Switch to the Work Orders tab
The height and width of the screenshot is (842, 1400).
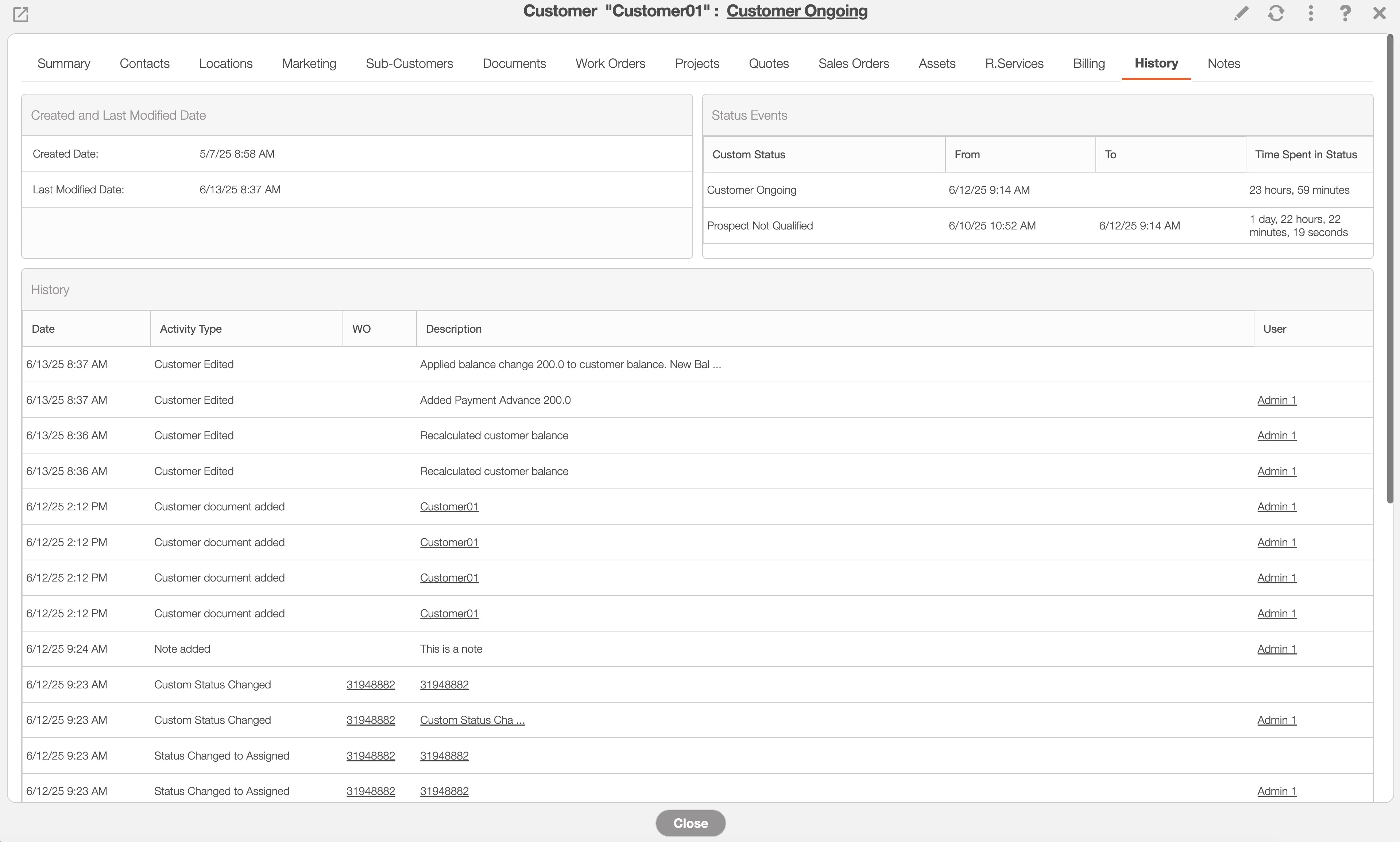[x=610, y=63]
